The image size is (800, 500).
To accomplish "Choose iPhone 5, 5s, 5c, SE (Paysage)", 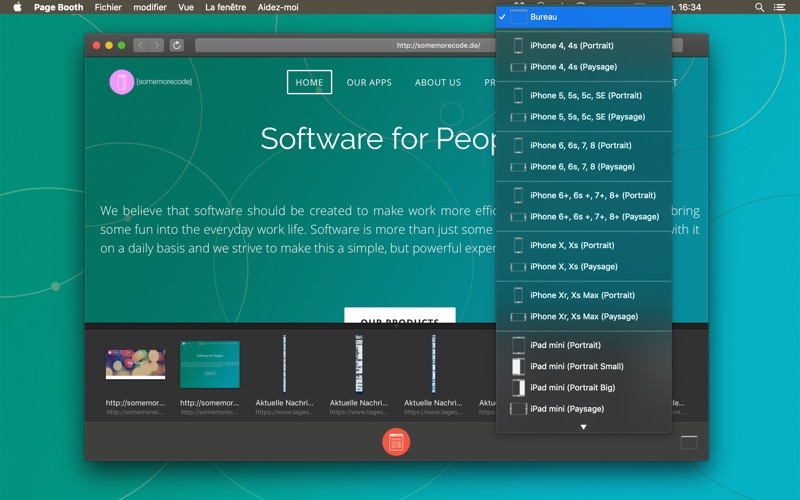I will click(584, 117).
